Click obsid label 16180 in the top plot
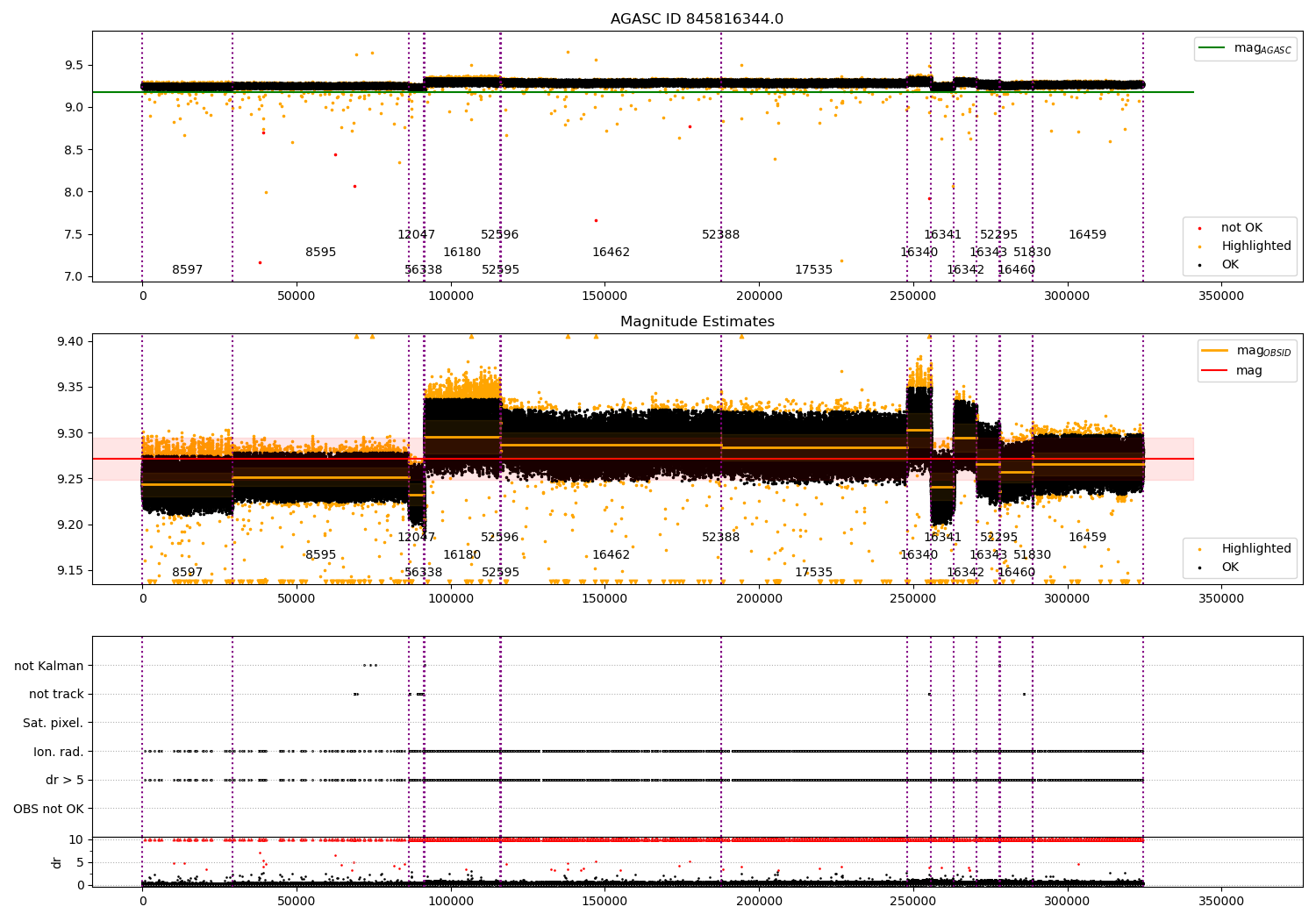This screenshot has width=1316, height=921. (461, 253)
